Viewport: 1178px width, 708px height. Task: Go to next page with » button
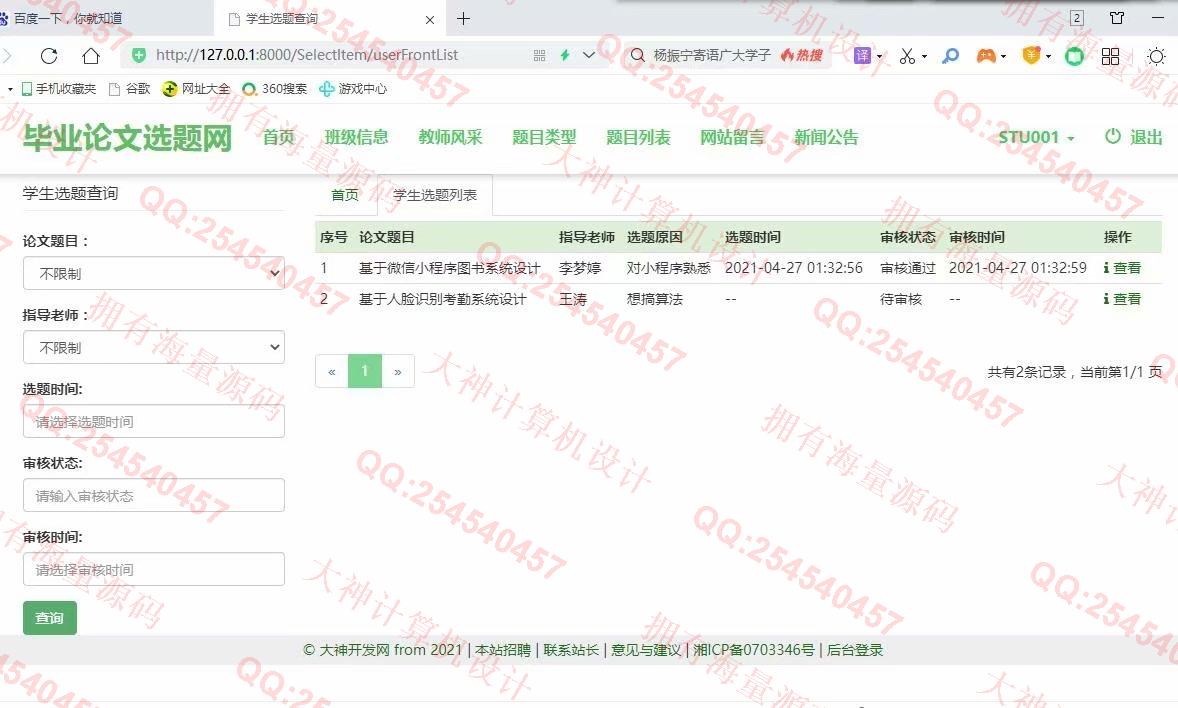[x=398, y=371]
